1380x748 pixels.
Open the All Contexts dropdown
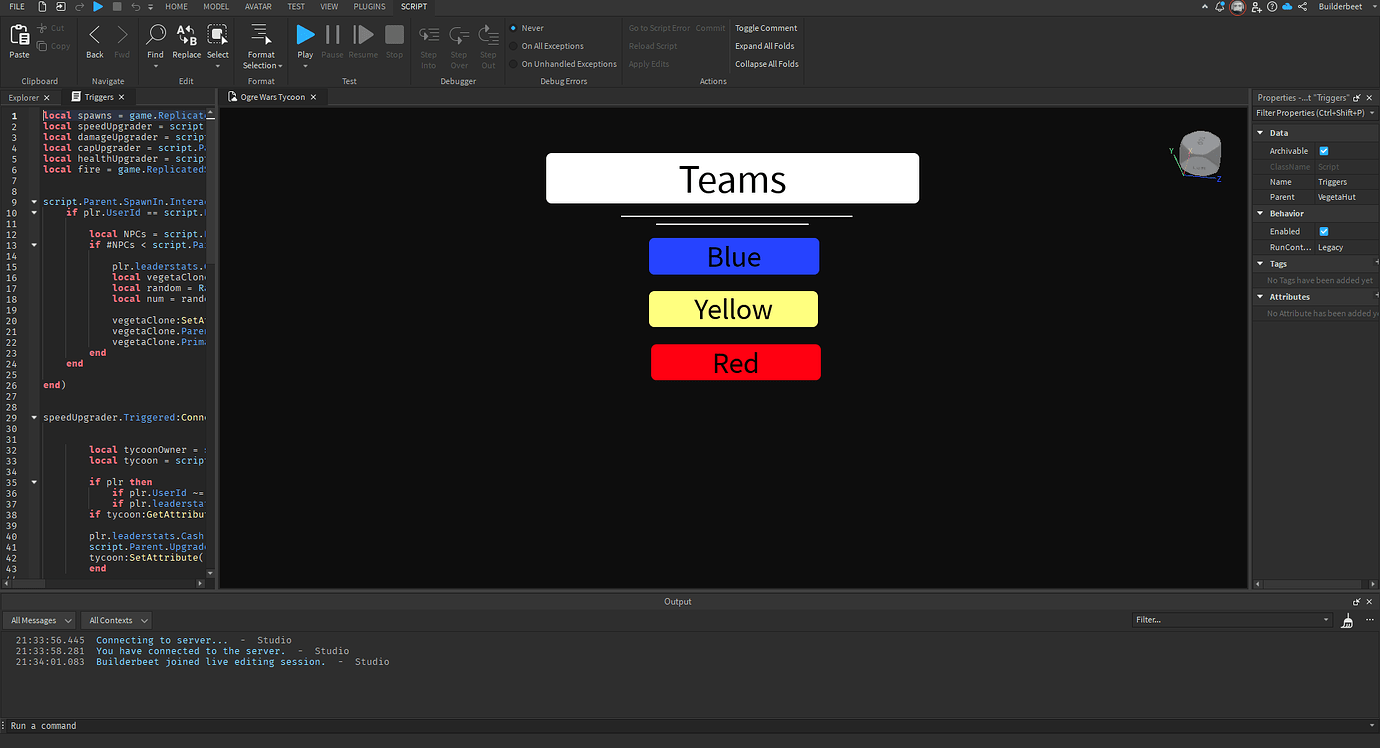tap(116, 620)
